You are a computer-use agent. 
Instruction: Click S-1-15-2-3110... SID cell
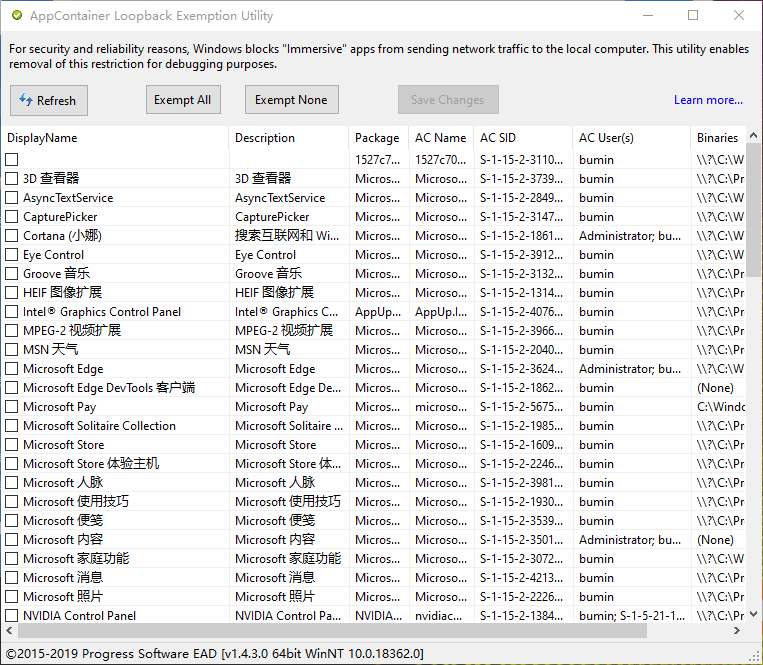click(521, 160)
